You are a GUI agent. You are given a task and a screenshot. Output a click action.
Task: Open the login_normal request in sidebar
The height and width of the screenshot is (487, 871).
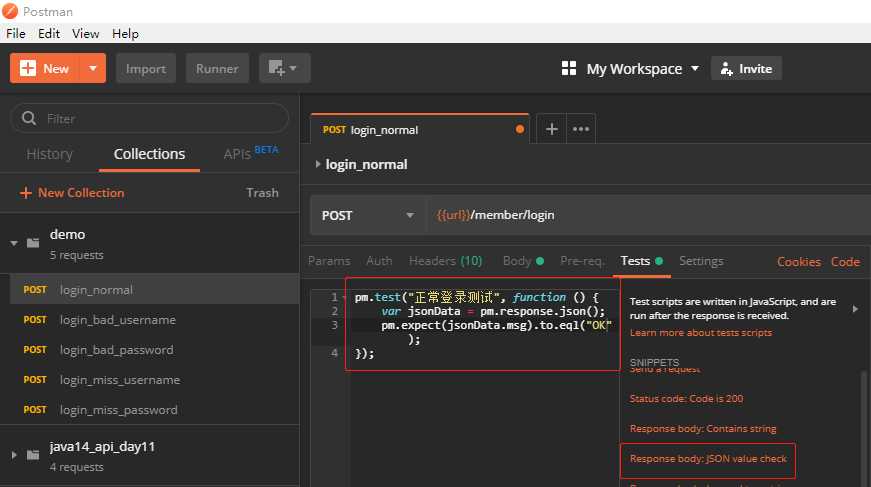point(154,289)
